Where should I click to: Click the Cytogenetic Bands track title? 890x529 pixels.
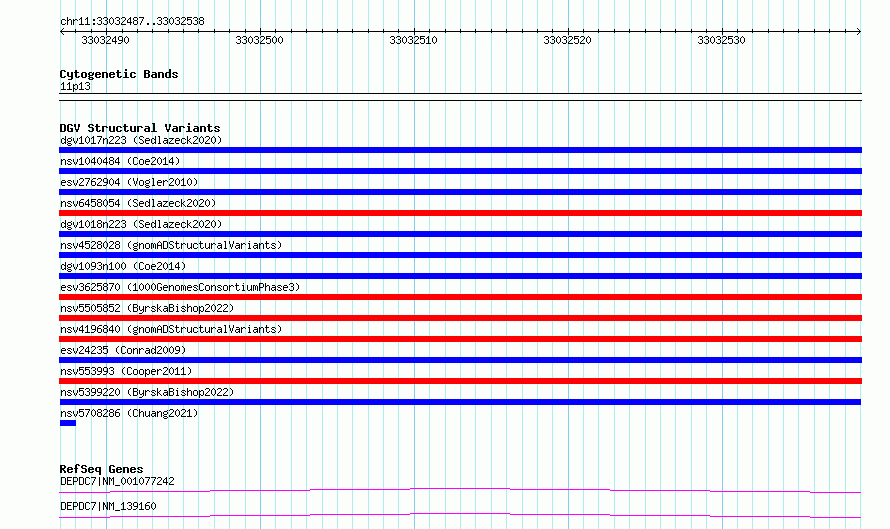point(119,74)
